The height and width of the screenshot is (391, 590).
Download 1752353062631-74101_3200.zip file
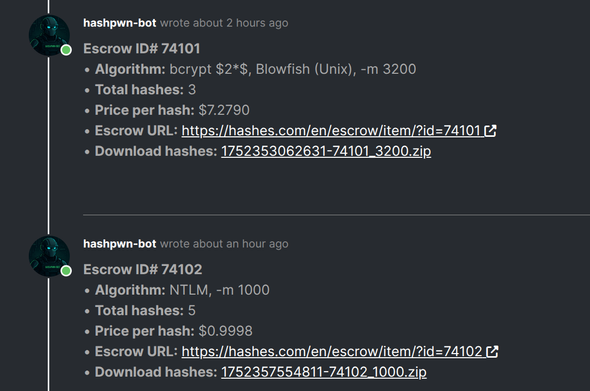tap(326, 151)
